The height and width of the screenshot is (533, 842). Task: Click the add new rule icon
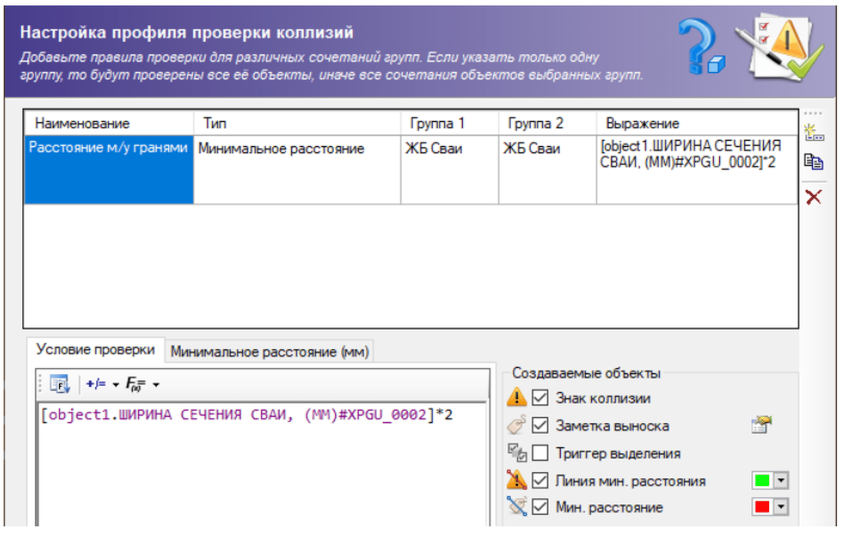[x=814, y=133]
